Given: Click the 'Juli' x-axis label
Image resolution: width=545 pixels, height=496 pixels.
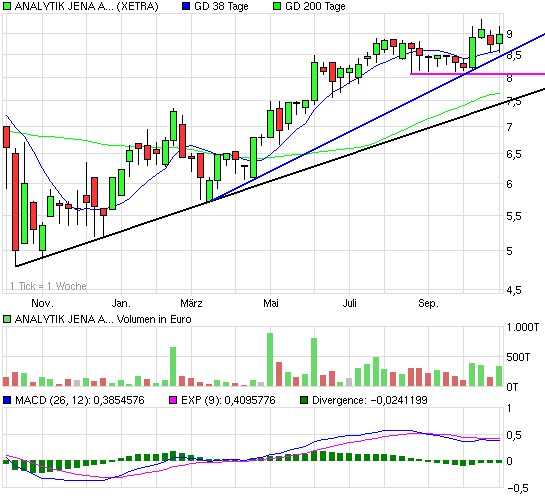Looking at the screenshot, I should (x=349, y=303).
